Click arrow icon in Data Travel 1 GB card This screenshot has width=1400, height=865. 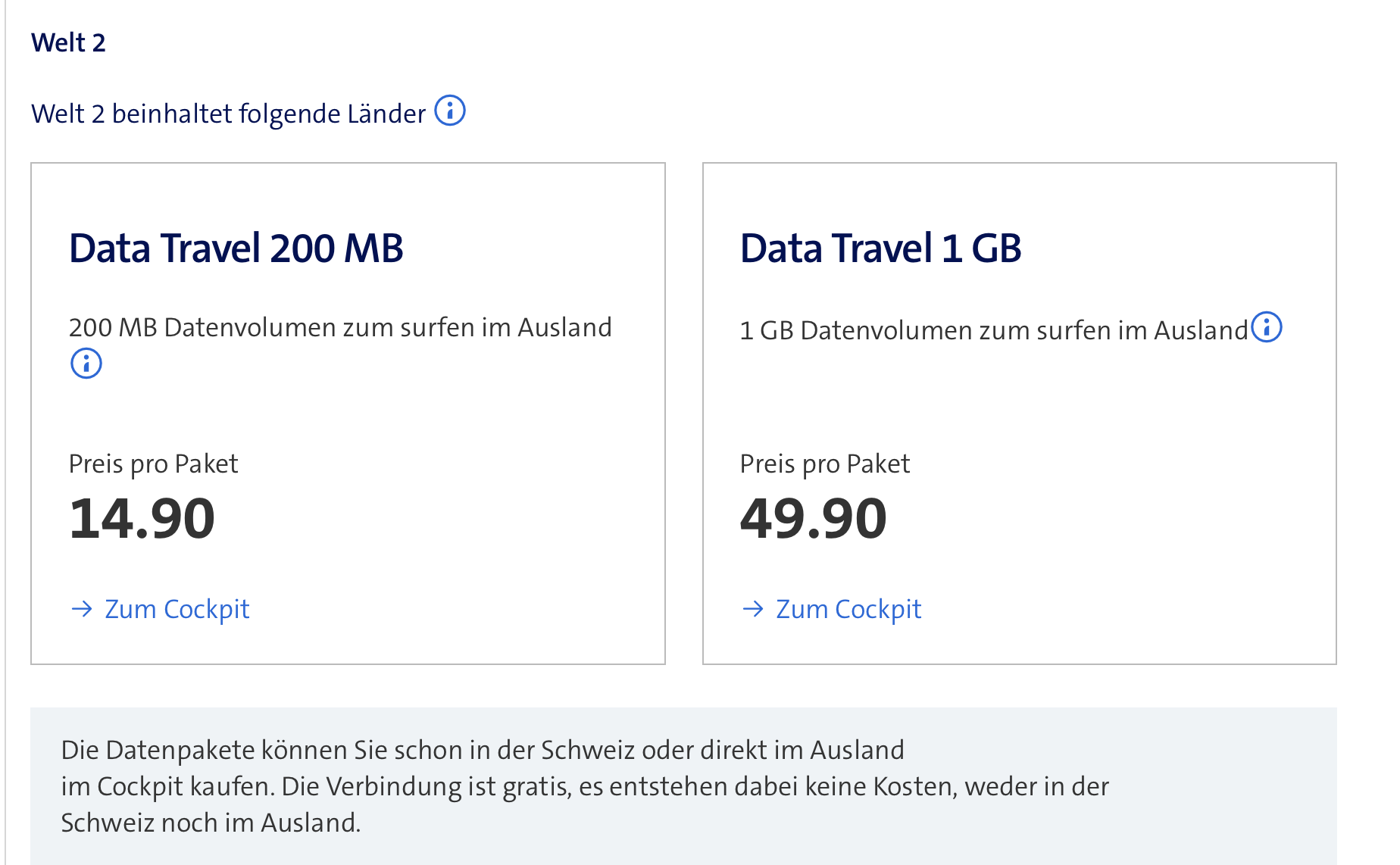pyautogui.click(x=752, y=609)
